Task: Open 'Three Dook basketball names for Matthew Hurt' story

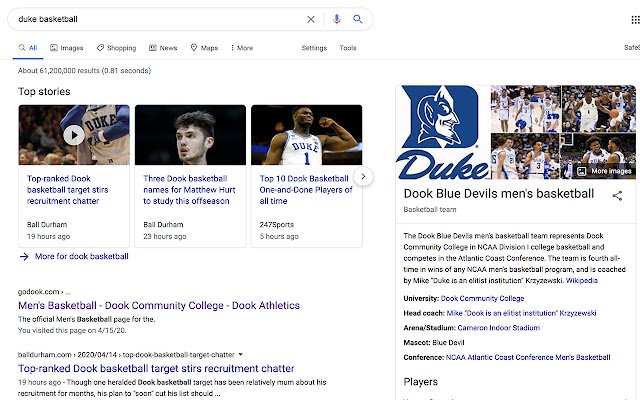Action: [189, 190]
